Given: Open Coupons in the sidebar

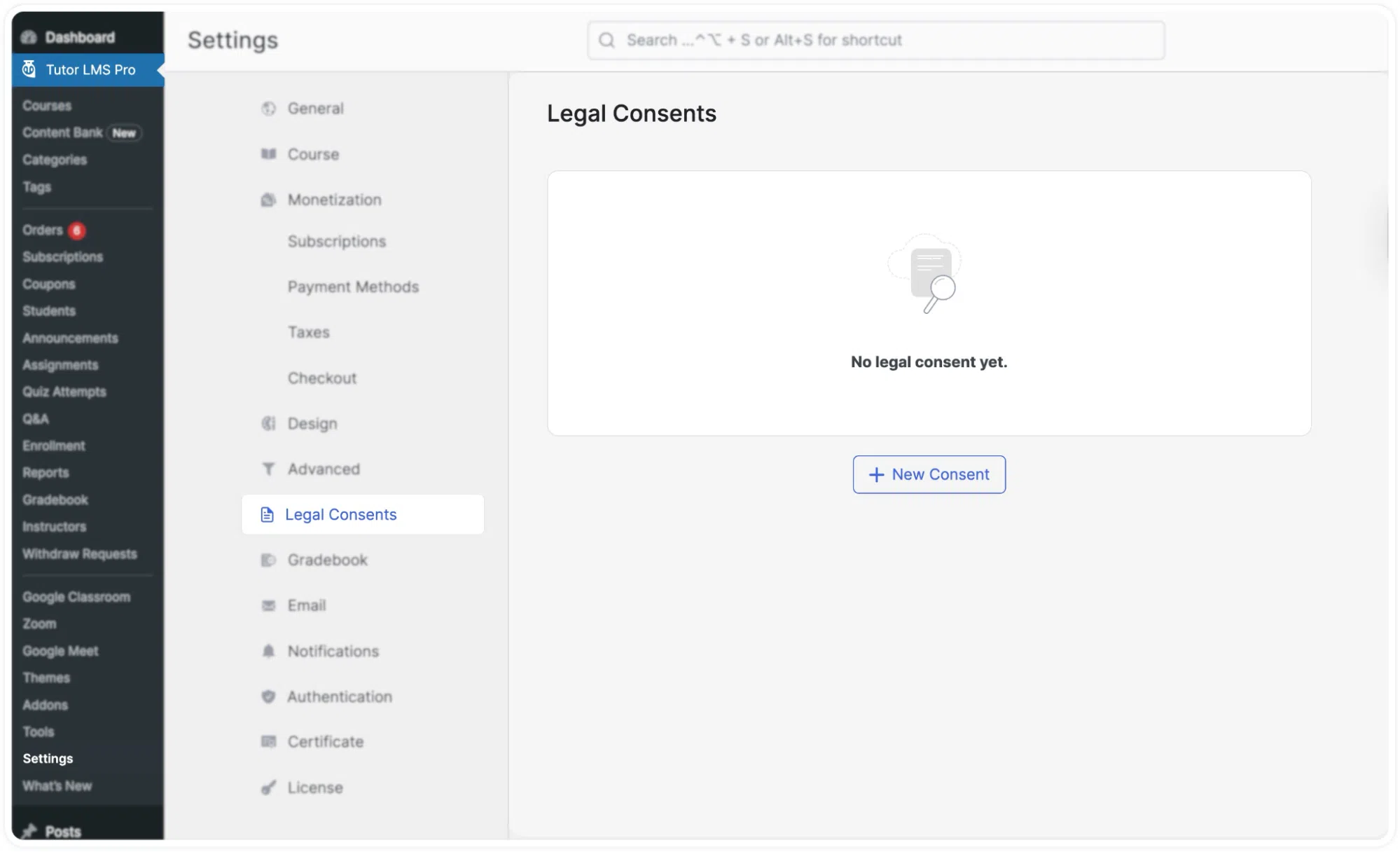Looking at the screenshot, I should pos(48,284).
